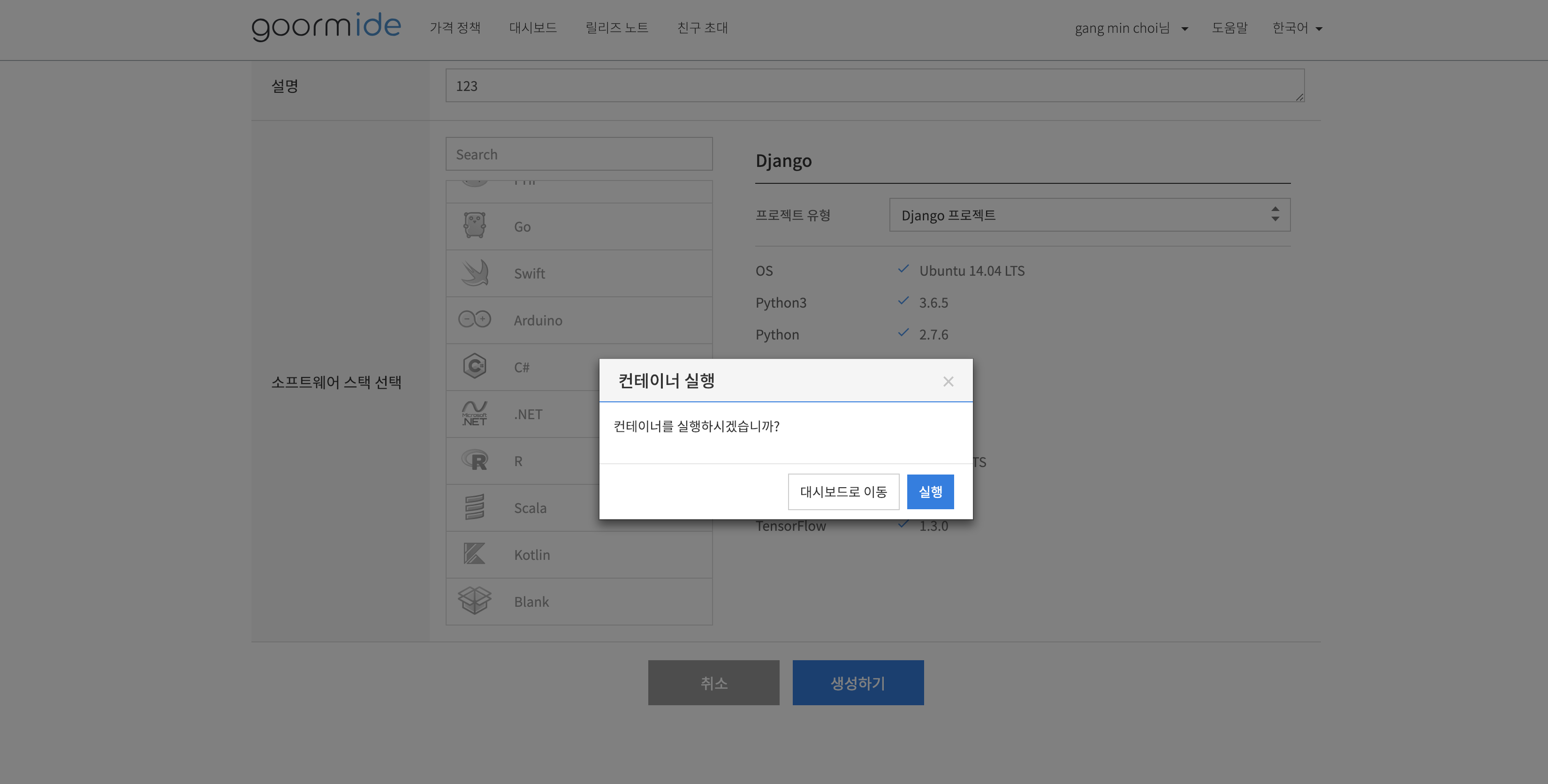Open the 가격 정책 menu item
This screenshot has height=784, width=1548.
tap(454, 28)
